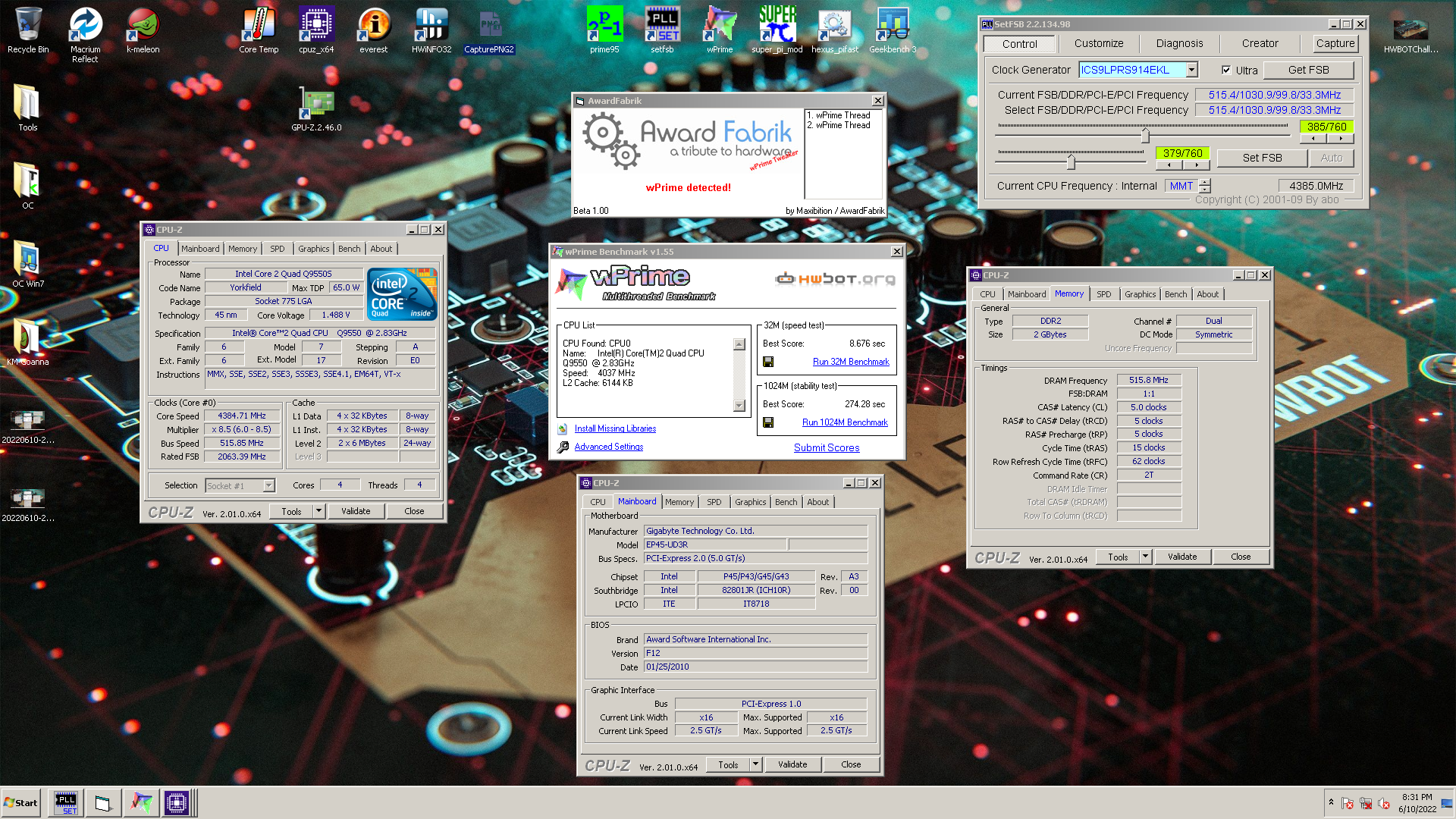Click Run 32M Benchmark link
The width and height of the screenshot is (1456, 819).
click(851, 362)
